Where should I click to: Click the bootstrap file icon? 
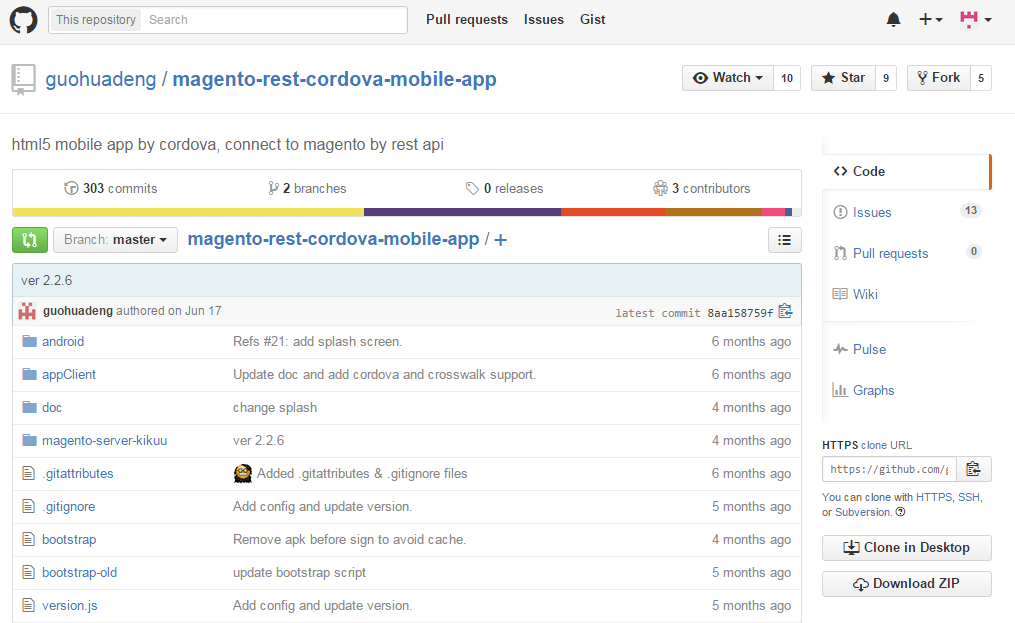coord(28,539)
